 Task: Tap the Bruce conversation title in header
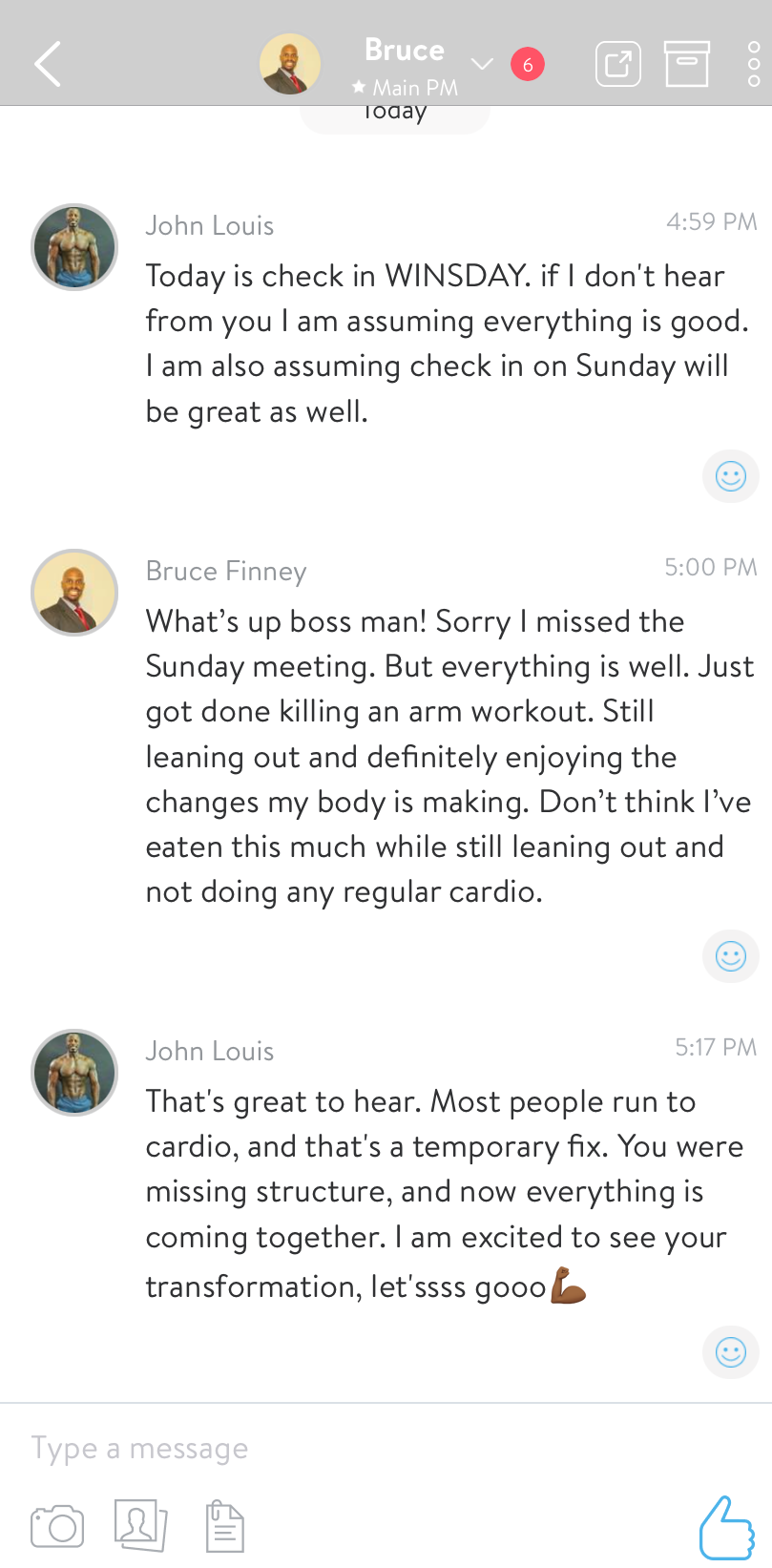405,51
